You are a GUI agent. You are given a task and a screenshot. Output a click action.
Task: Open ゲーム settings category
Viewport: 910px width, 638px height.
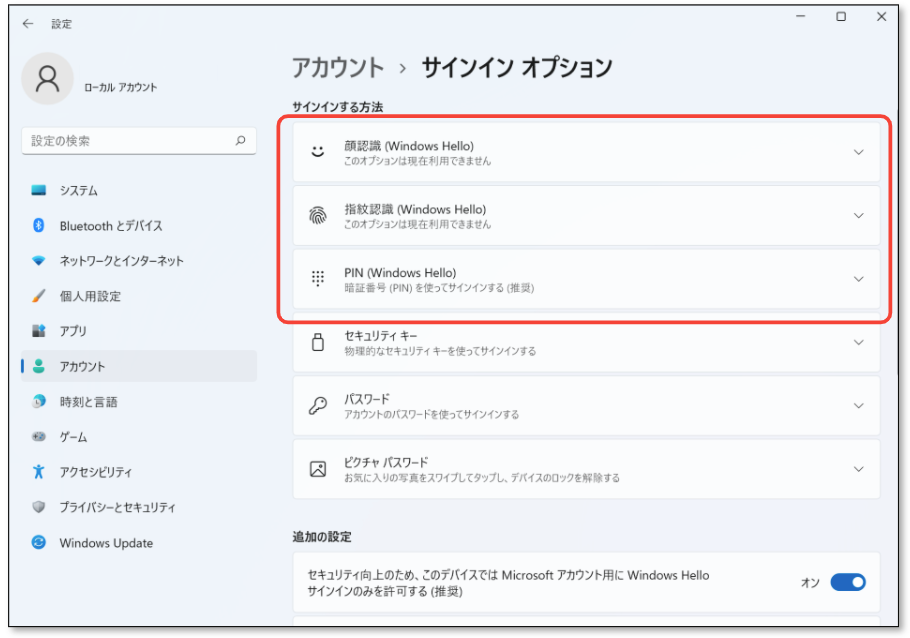click(139, 437)
